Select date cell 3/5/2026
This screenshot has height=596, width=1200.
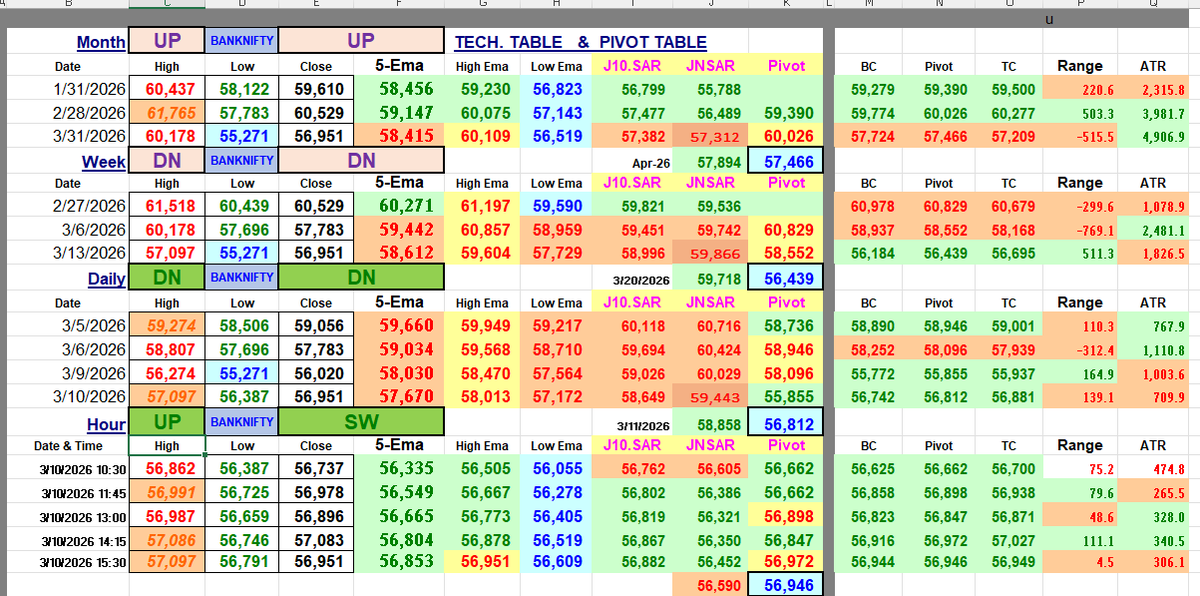coord(67,325)
